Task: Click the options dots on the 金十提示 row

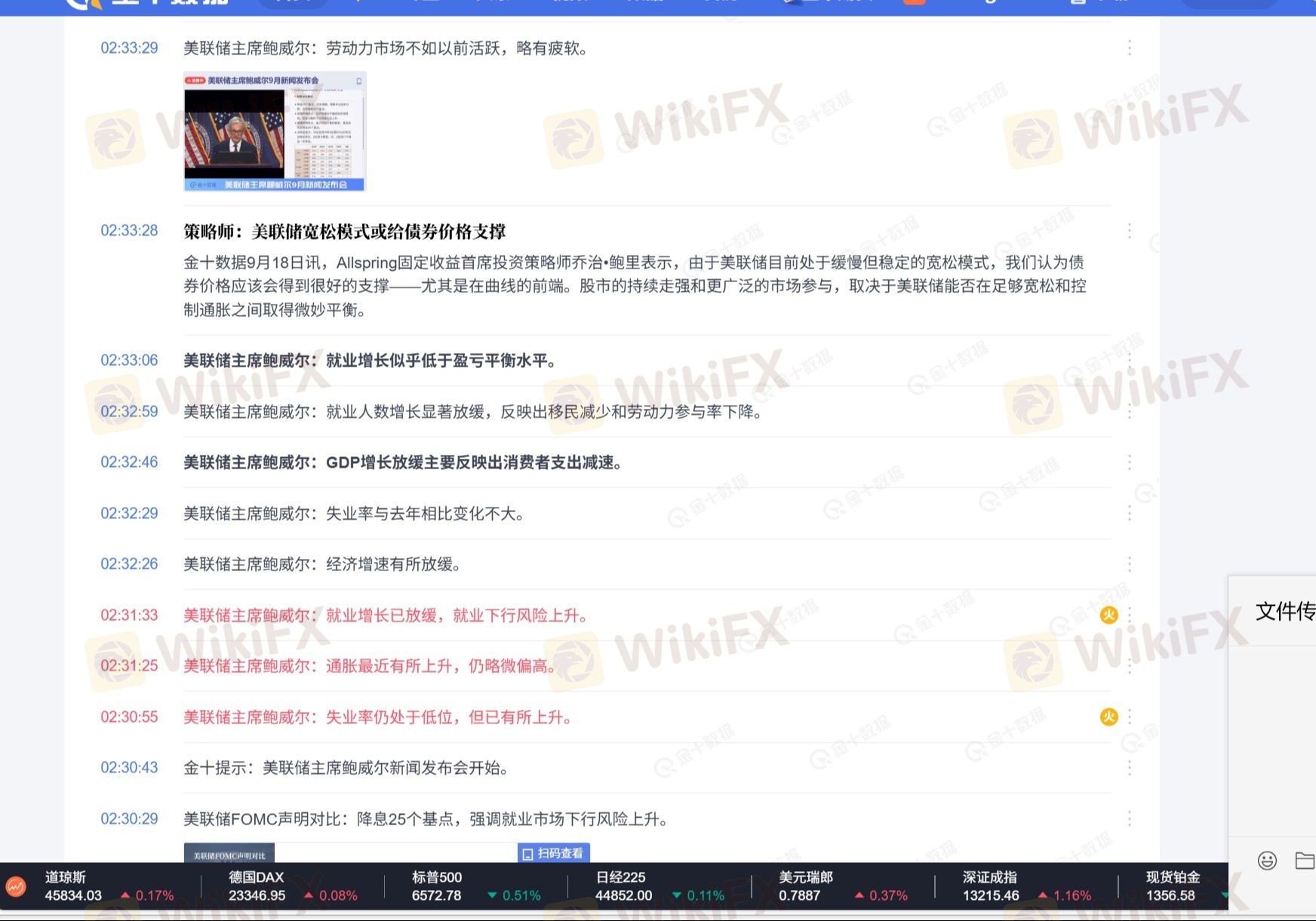Action: coord(1129,768)
